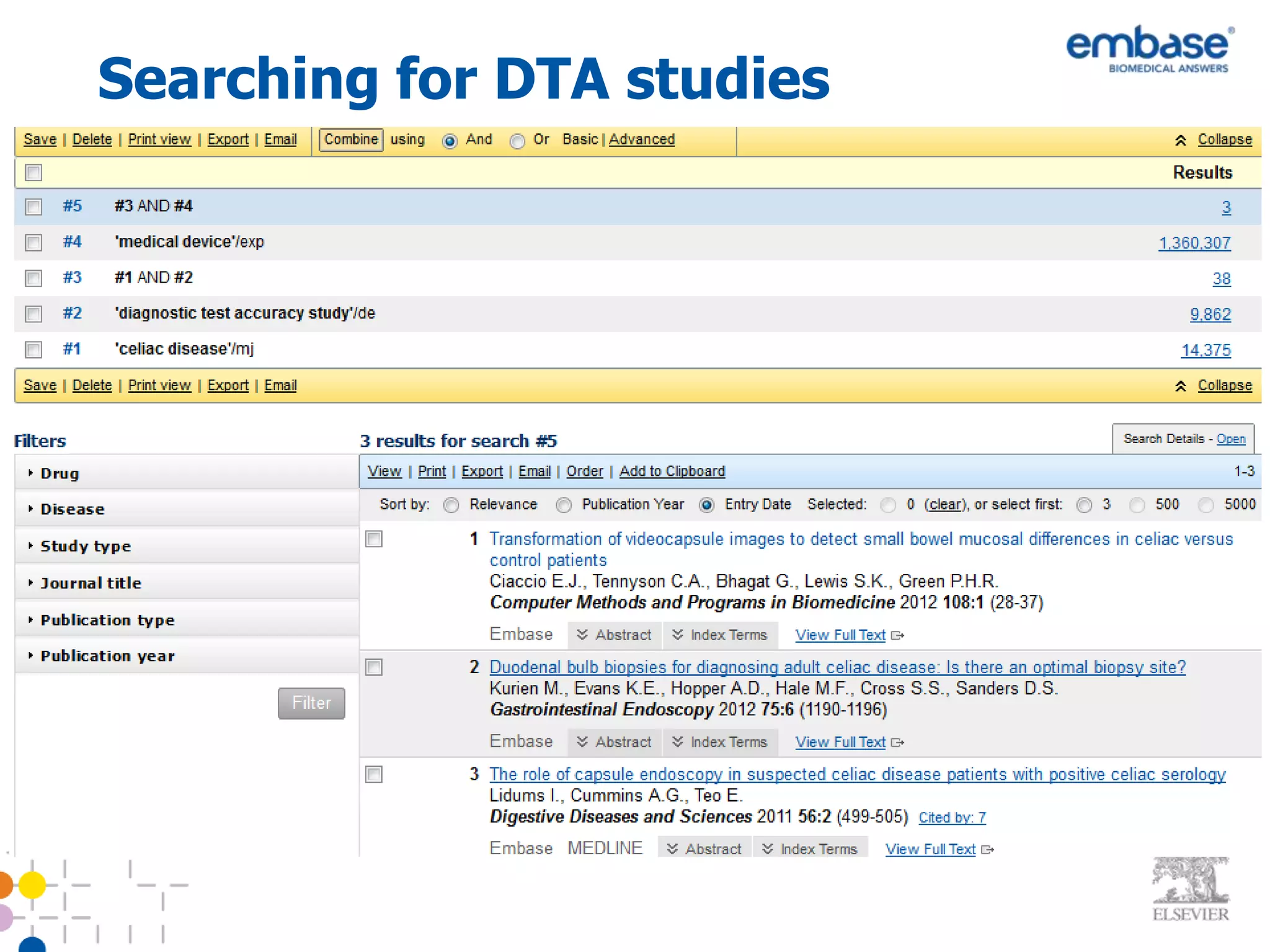Expand the Publication year filter
The image size is (1270, 952).
click(x=187, y=656)
